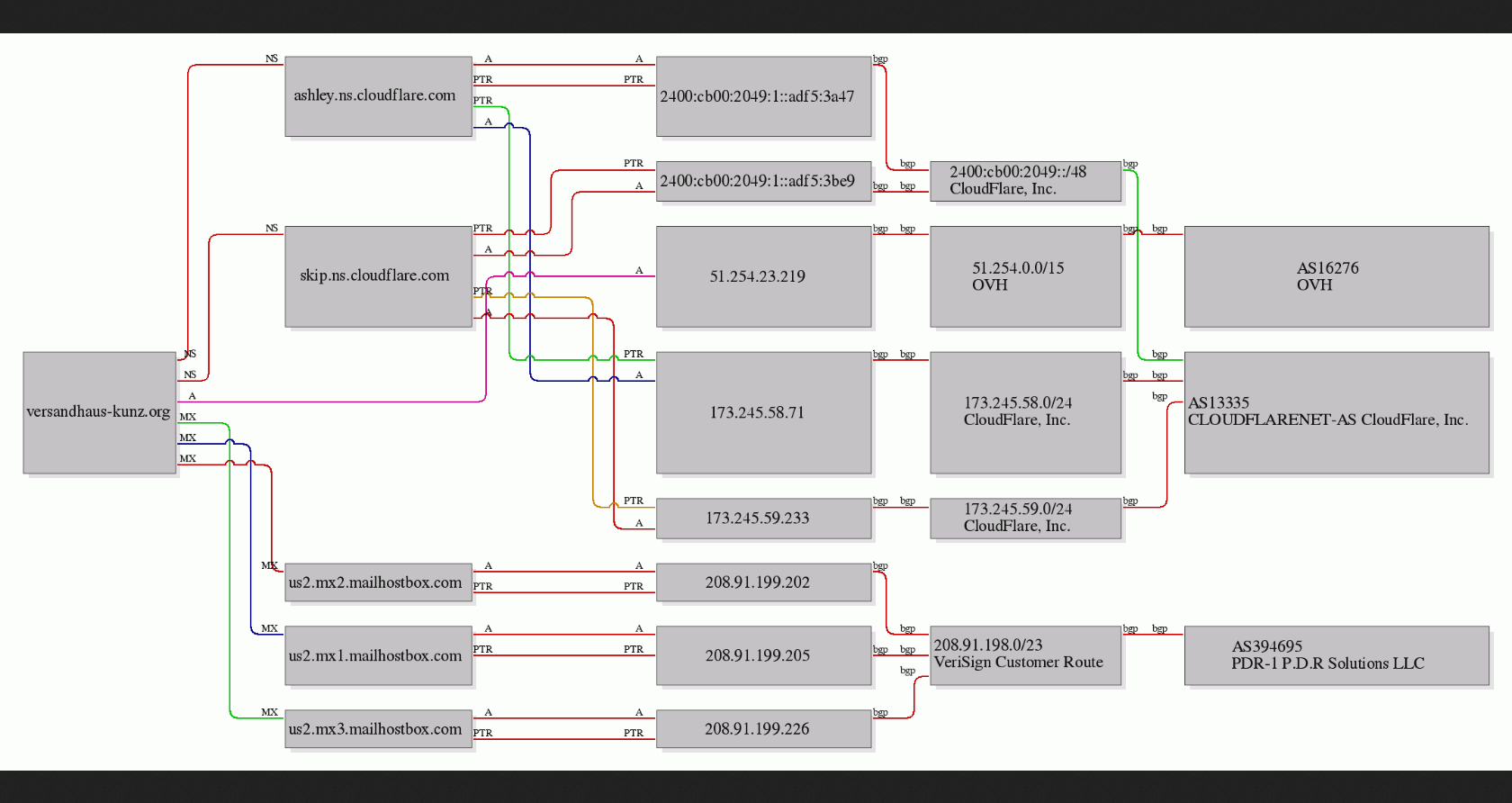The width and height of the screenshot is (1512, 803).
Task: Select the 2400:cb00:2049:1::adf5:3a47 IPv6 node
Action: click(763, 96)
